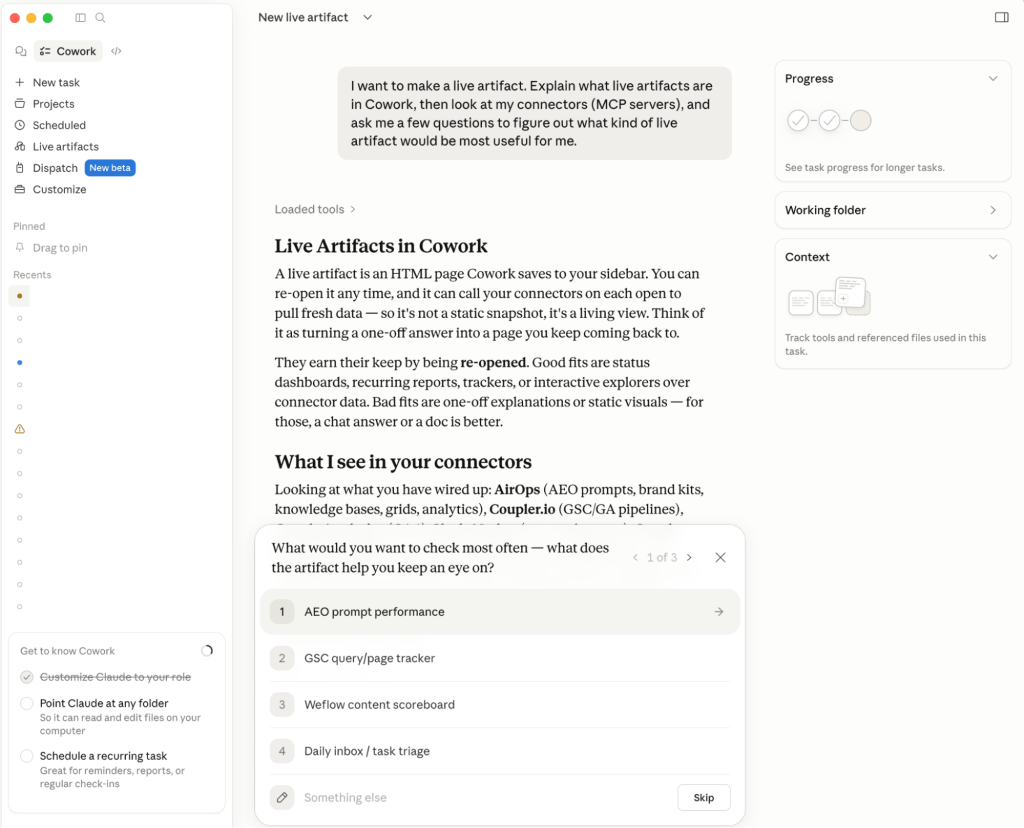Image resolution: width=1024 pixels, height=828 pixels.
Task: Open the code mode icon beside Cowork
Action: tap(116, 51)
